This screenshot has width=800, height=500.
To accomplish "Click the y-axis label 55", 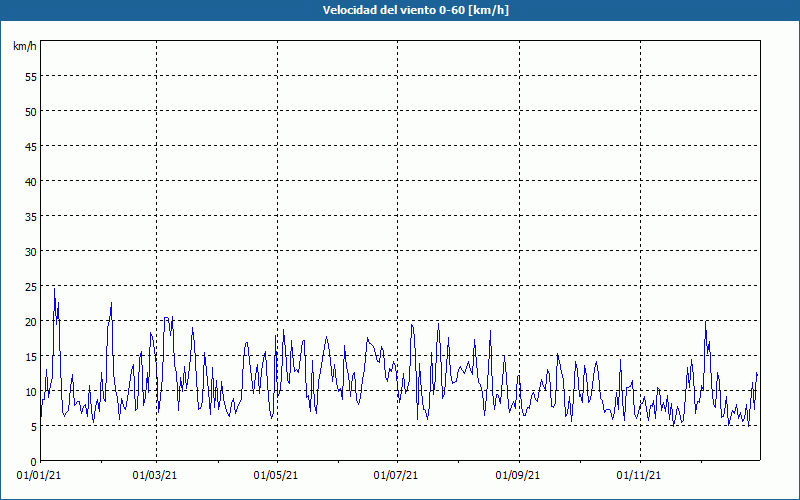I will (x=31, y=77).
